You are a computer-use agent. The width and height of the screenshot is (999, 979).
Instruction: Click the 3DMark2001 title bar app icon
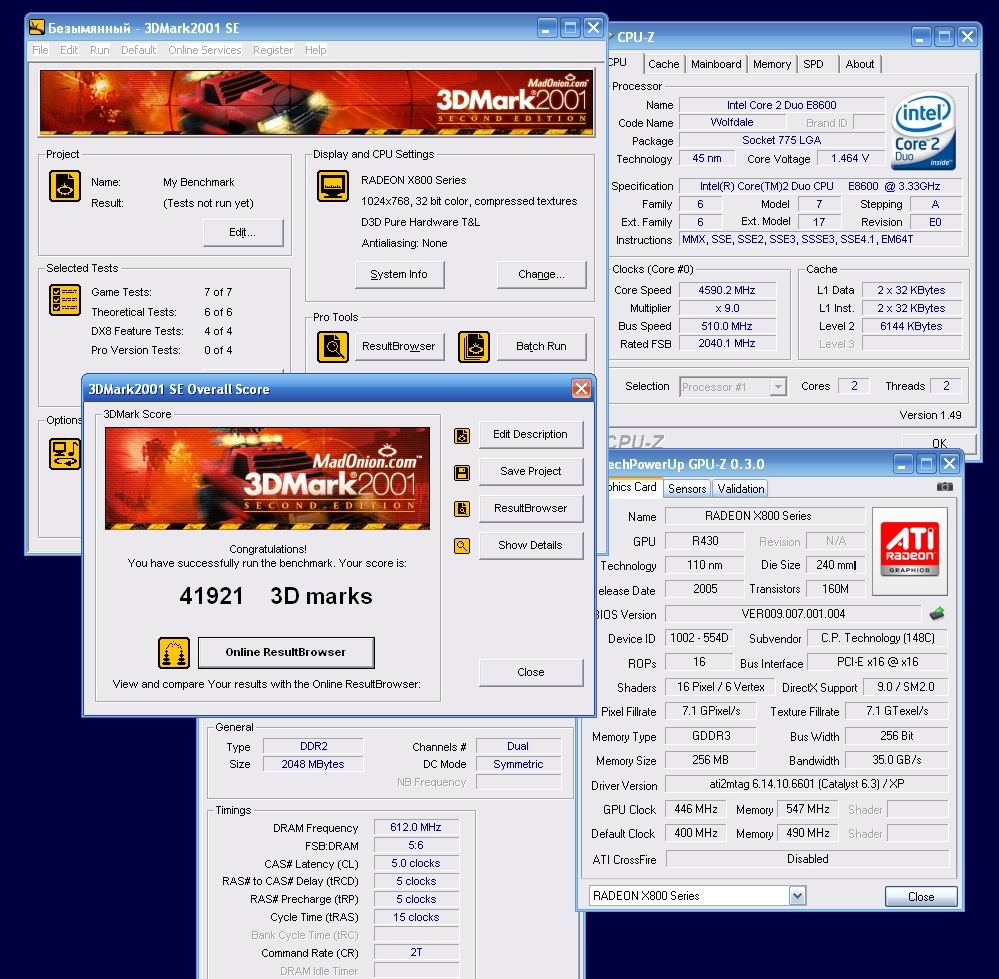pyautogui.click(x=37, y=27)
